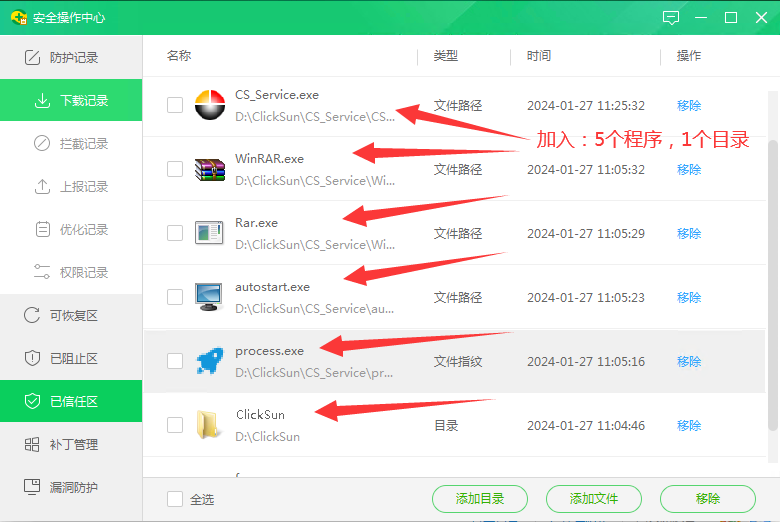
Task: Remove autostart.exe via its 移除 link
Action: pyautogui.click(x=689, y=298)
